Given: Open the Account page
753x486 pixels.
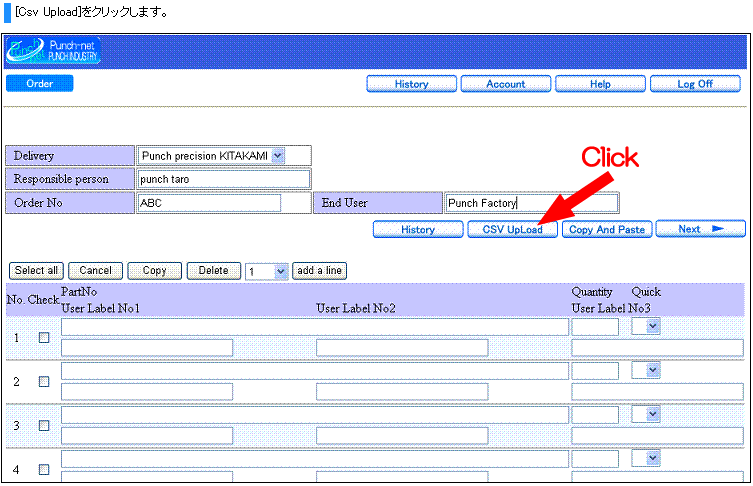Looking at the screenshot, I should (x=506, y=84).
